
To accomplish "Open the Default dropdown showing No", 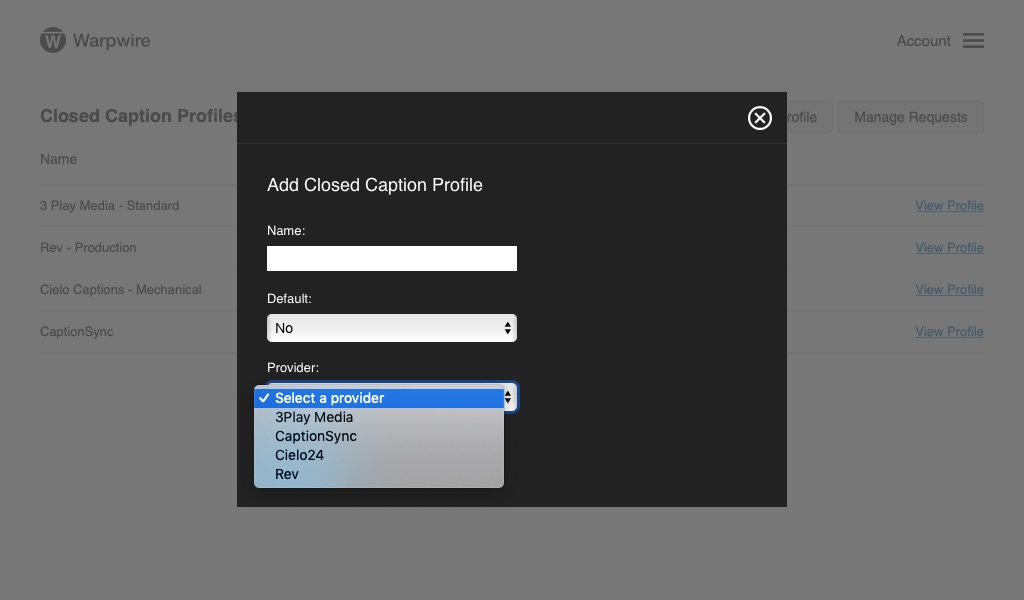I will (x=392, y=328).
